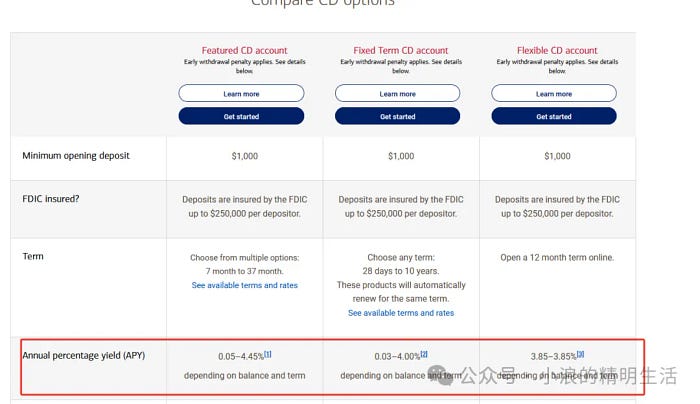700x404 pixels.
Task: Open footnote 3 beside 3.85–3.85% APY
Action: coord(580,354)
